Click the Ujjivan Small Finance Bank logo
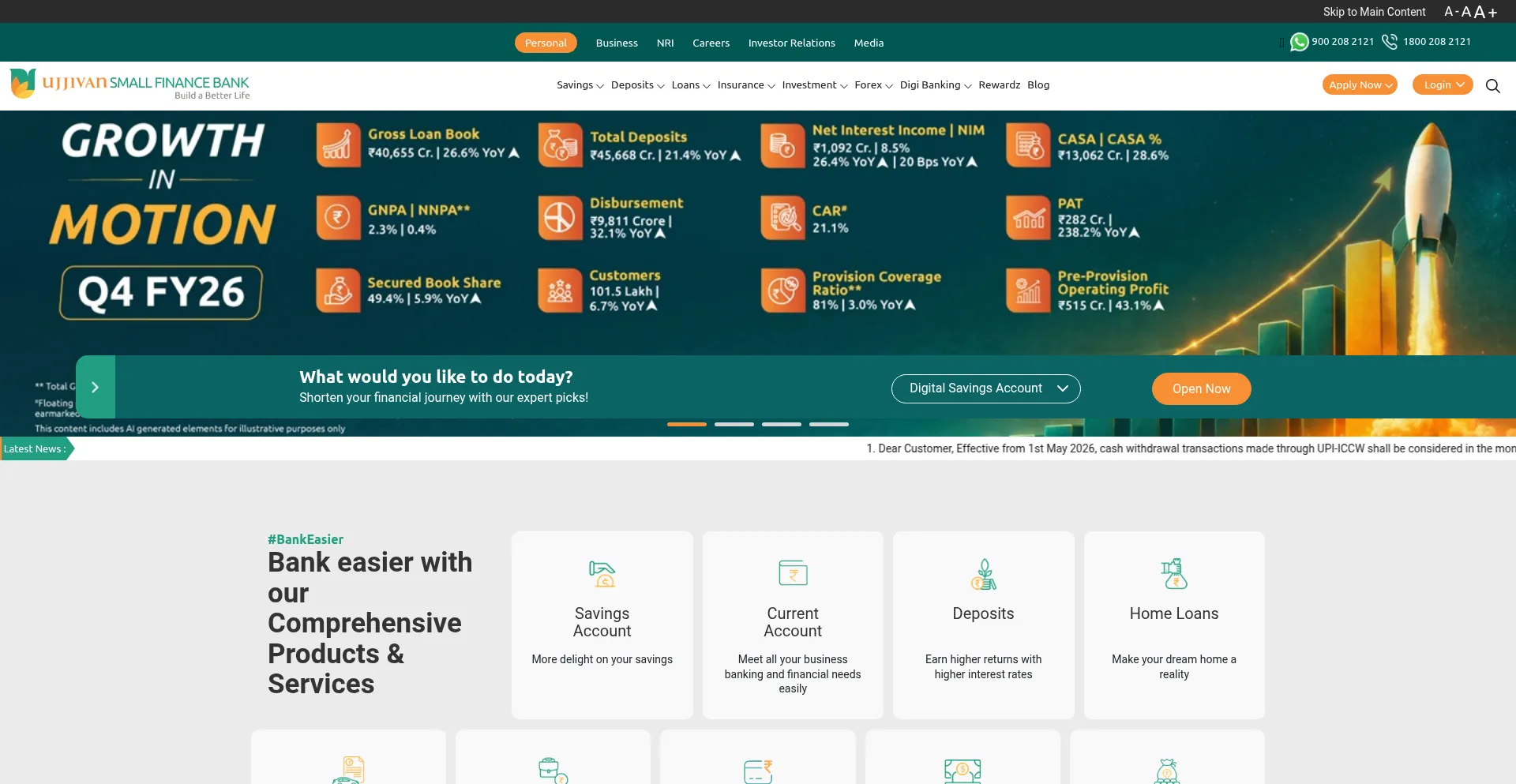The image size is (1516, 784). (129, 84)
